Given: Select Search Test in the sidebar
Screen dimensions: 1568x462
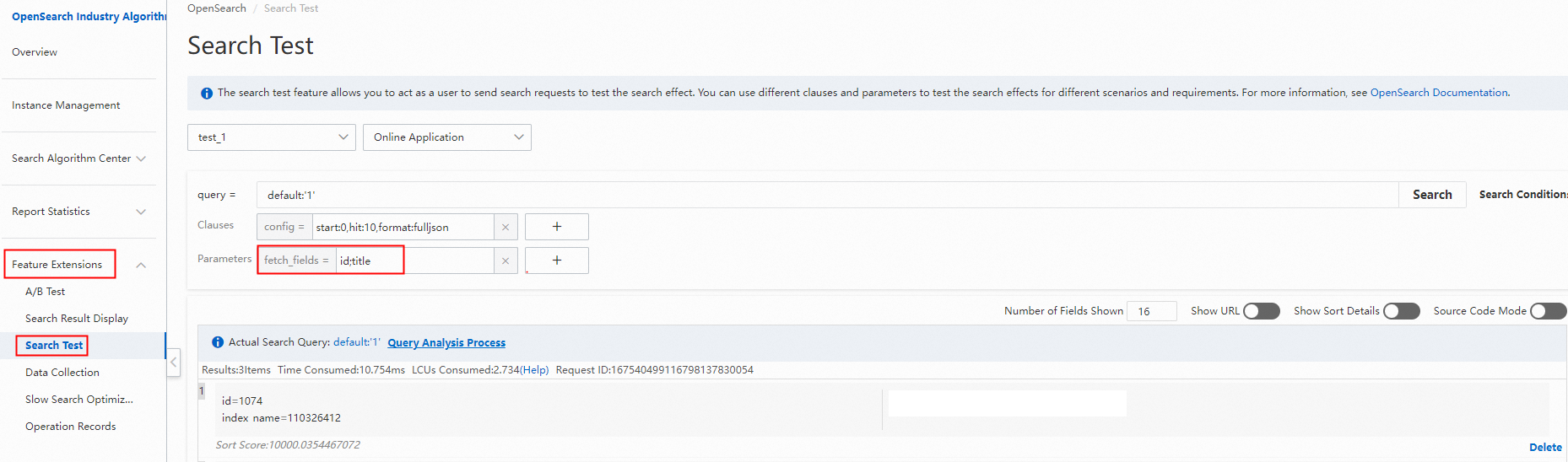Looking at the screenshot, I should (54, 346).
